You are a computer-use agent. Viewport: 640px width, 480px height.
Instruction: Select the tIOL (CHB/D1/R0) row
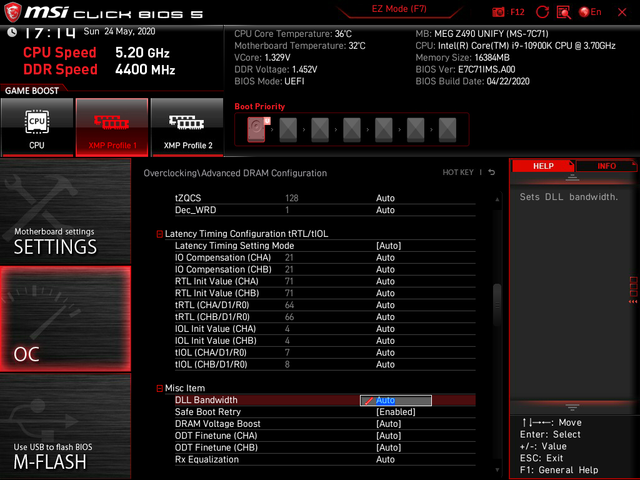pos(325,364)
